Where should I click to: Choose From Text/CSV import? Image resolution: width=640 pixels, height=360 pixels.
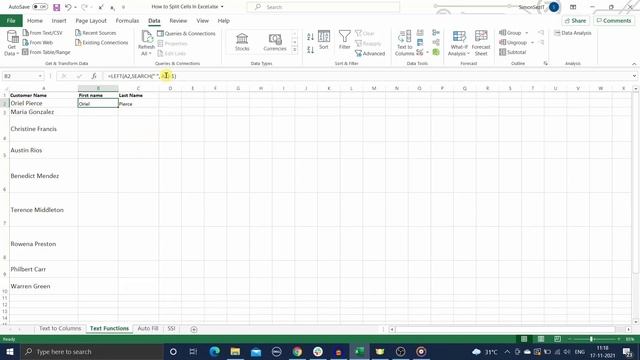pyautogui.click(x=42, y=33)
